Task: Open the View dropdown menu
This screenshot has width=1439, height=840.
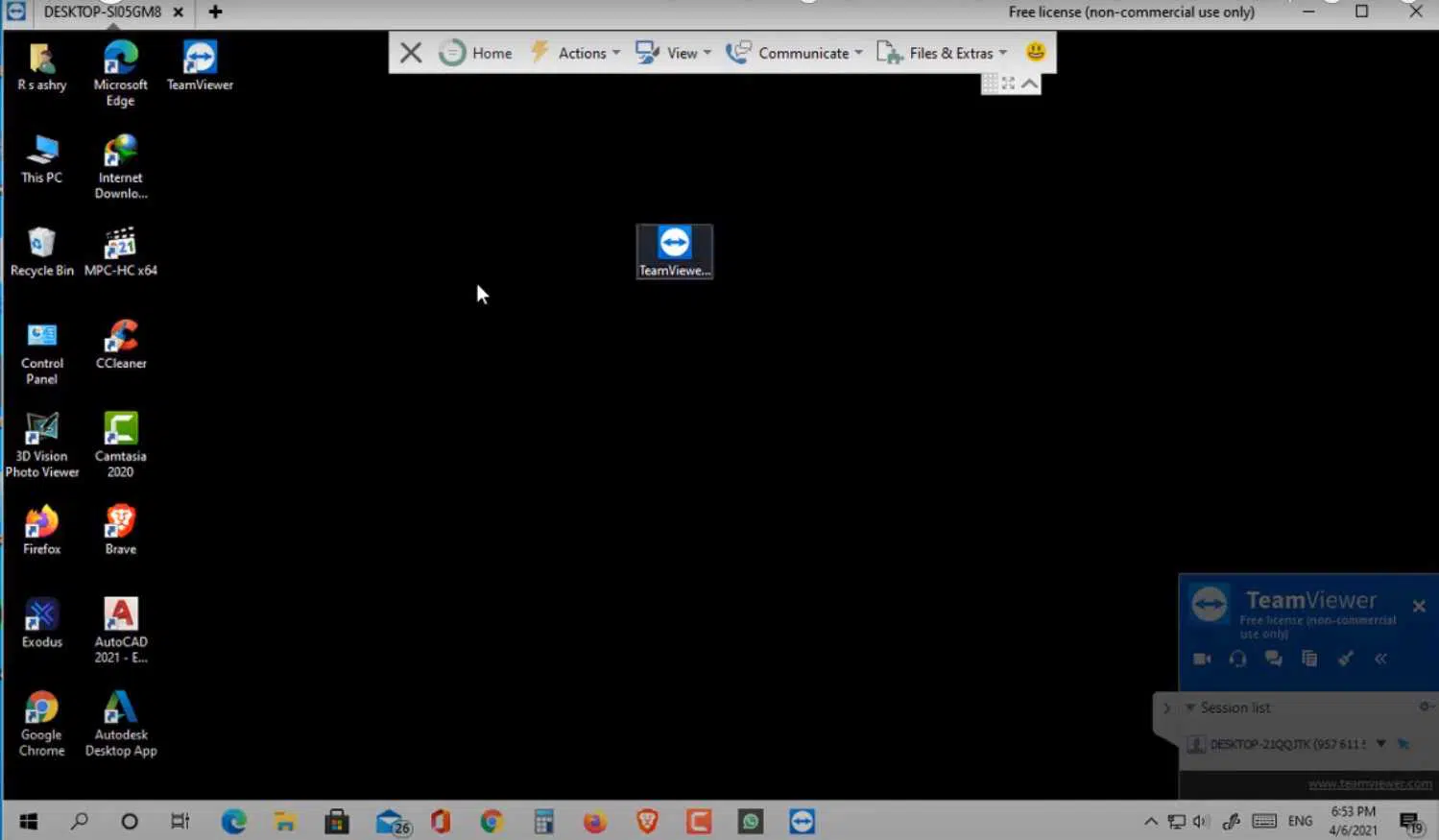Action: coord(673,53)
